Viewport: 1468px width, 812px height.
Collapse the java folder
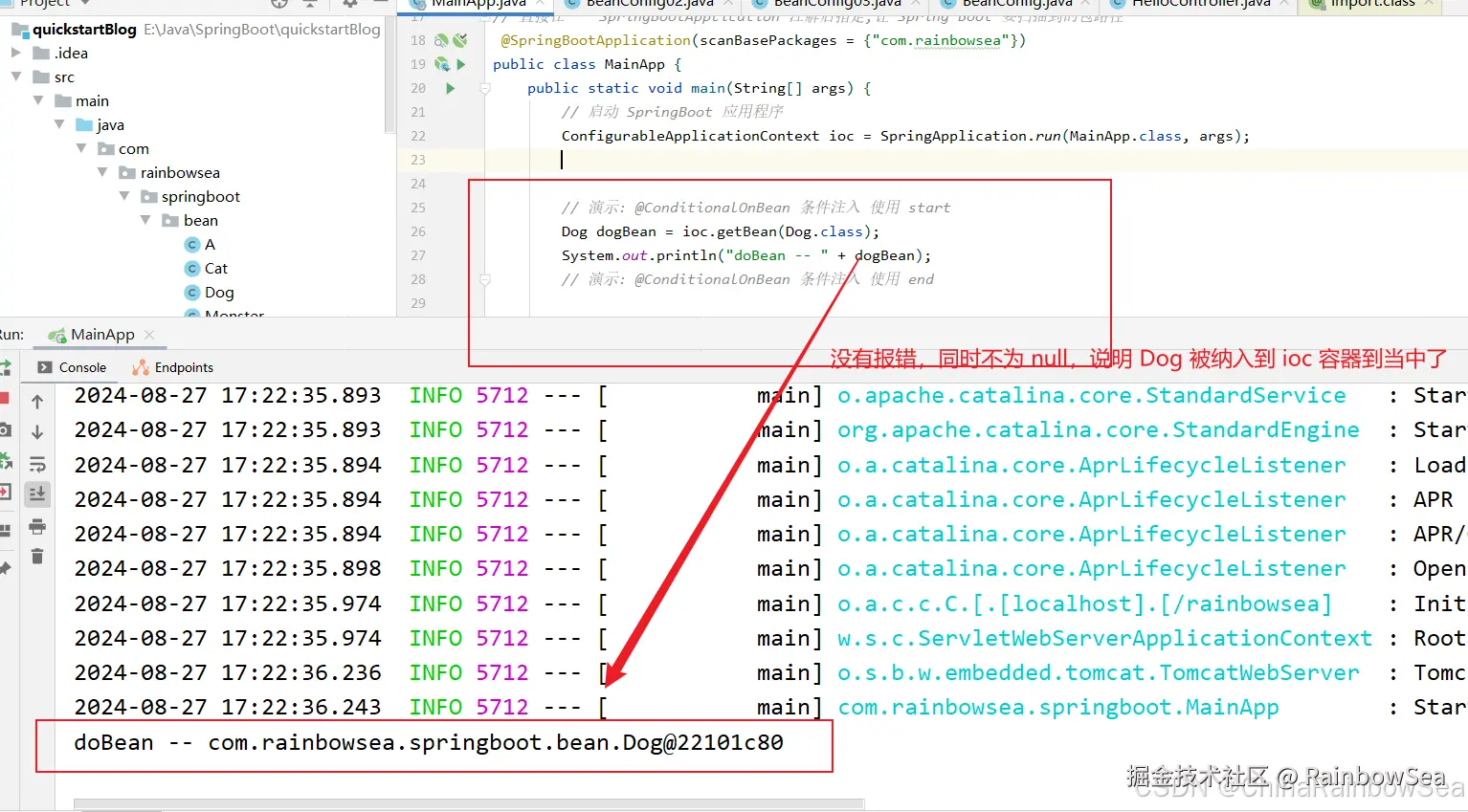[x=59, y=124]
